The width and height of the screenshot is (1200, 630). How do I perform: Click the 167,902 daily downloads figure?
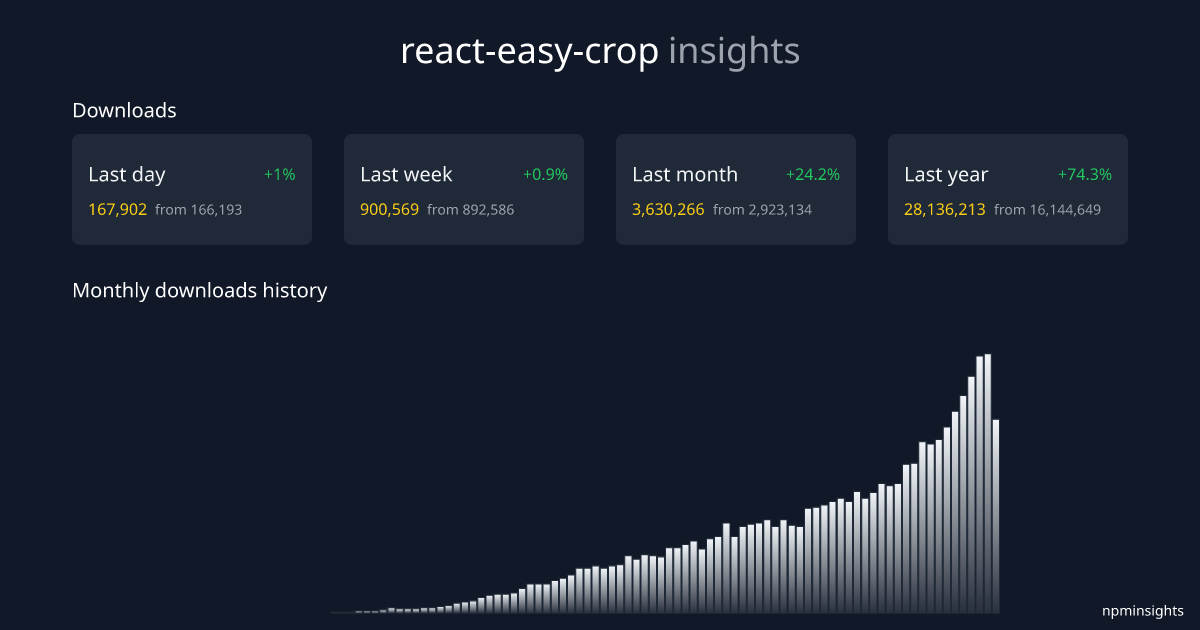[117, 210]
